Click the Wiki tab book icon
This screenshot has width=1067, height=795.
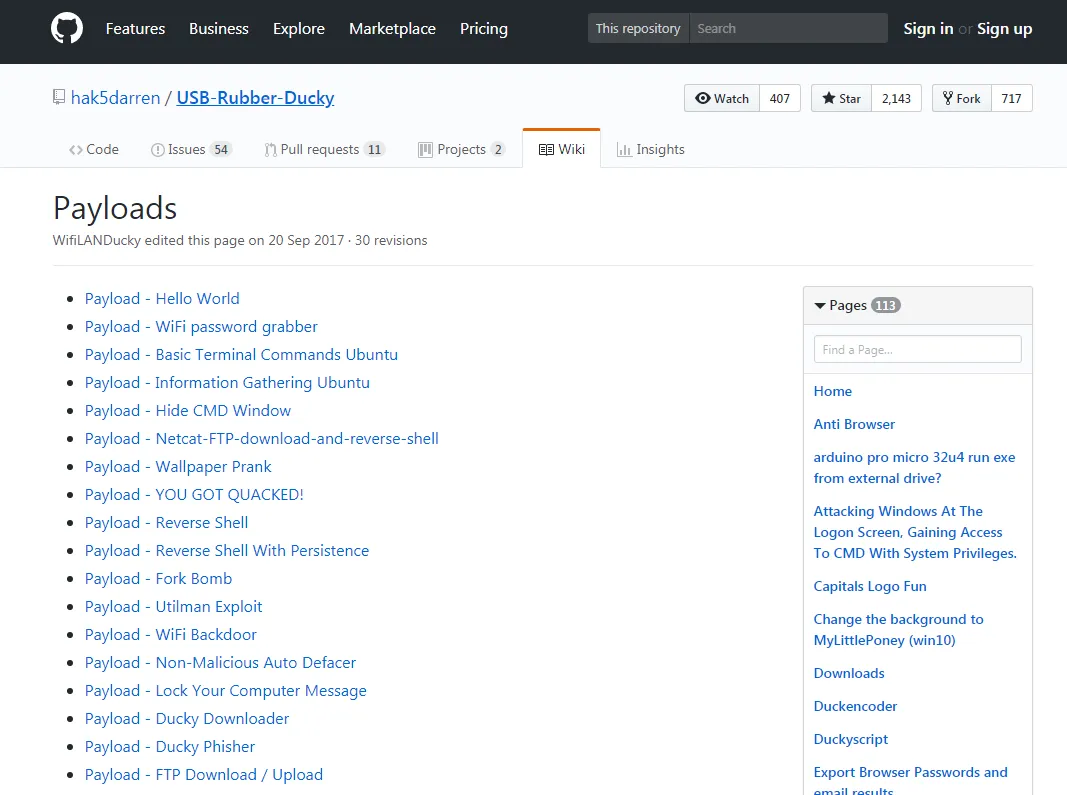[x=546, y=150]
